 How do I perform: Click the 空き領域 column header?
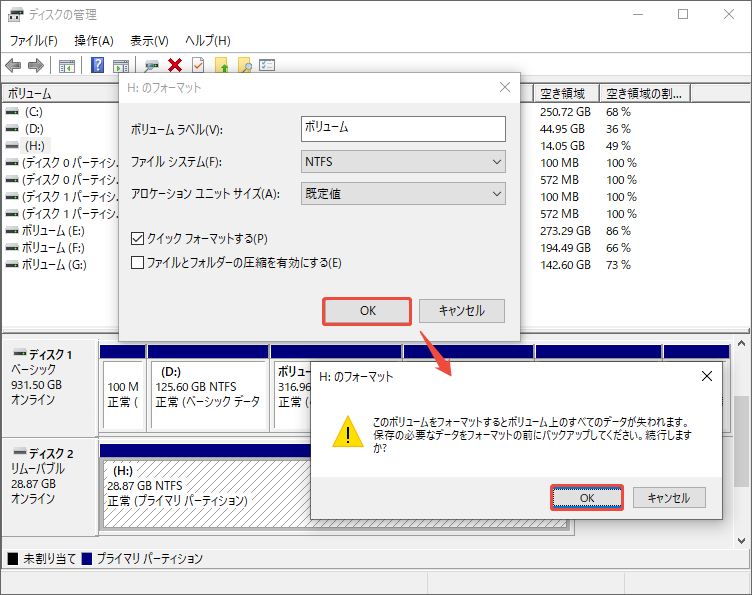pos(566,93)
